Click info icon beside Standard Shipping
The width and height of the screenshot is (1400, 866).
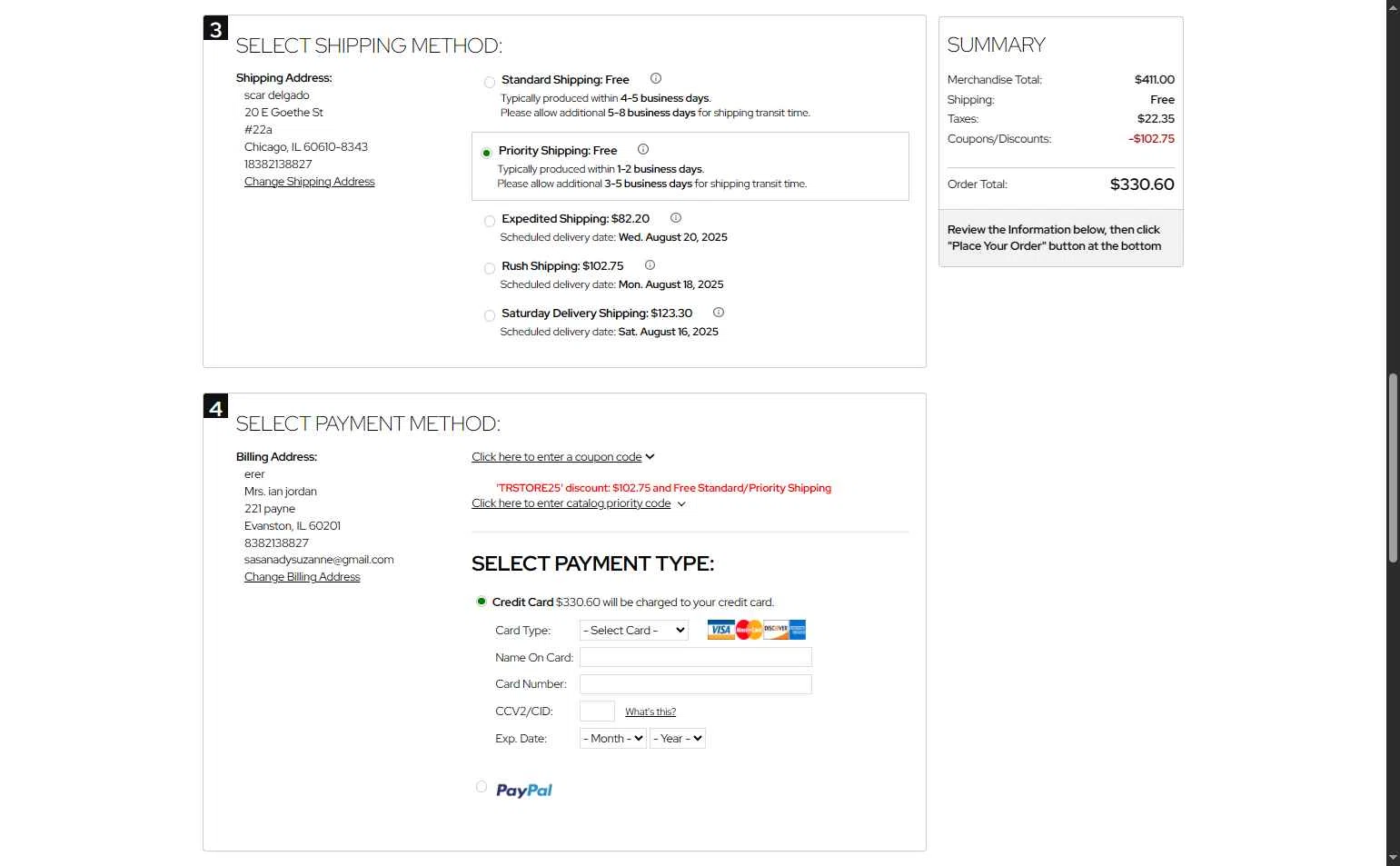[656, 79]
